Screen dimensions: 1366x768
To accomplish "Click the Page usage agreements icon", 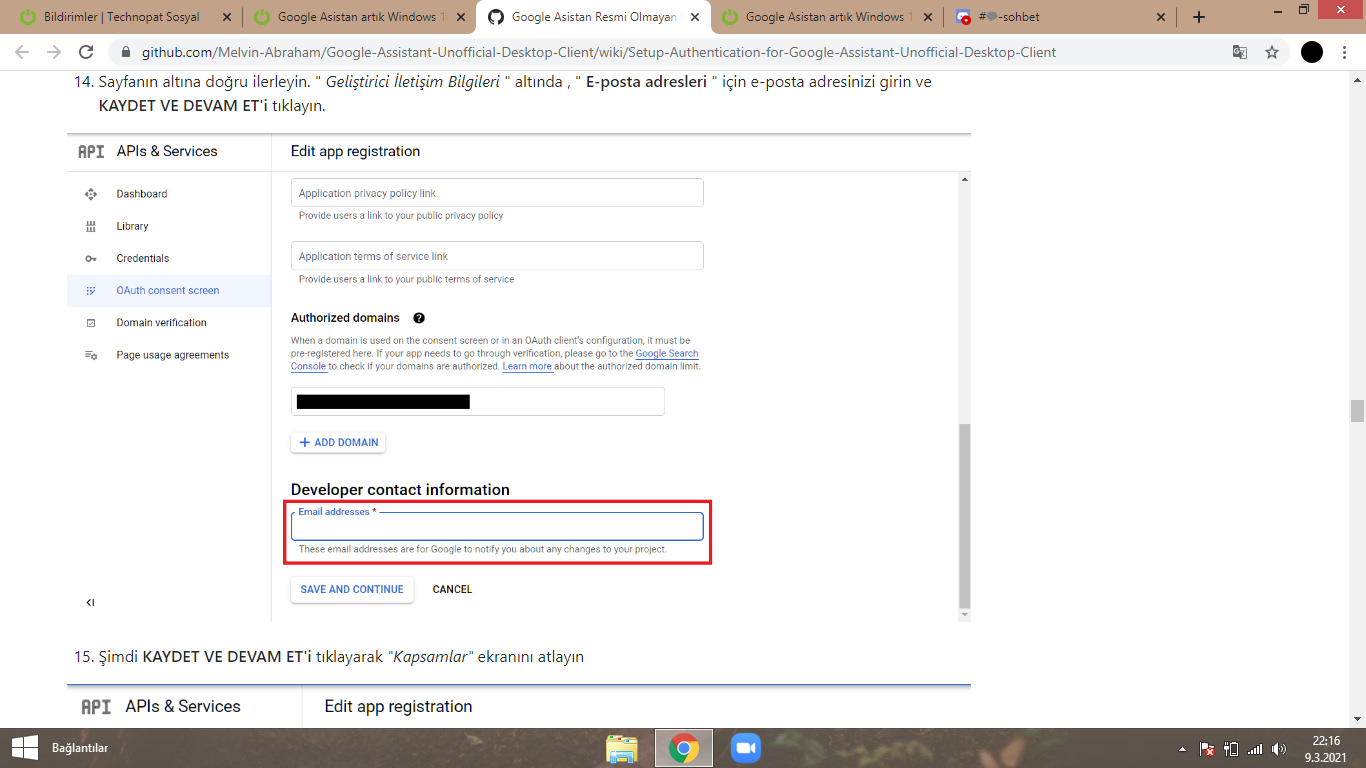I will (91, 355).
